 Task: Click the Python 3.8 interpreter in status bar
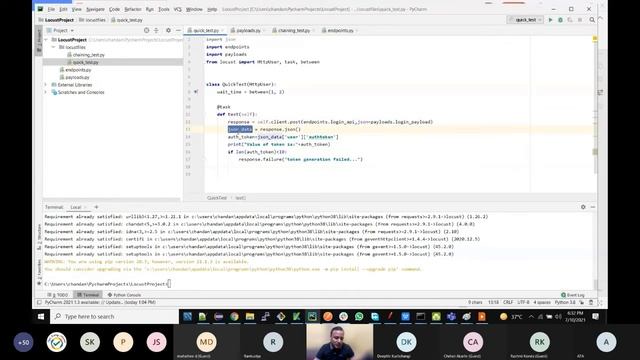point(565,302)
